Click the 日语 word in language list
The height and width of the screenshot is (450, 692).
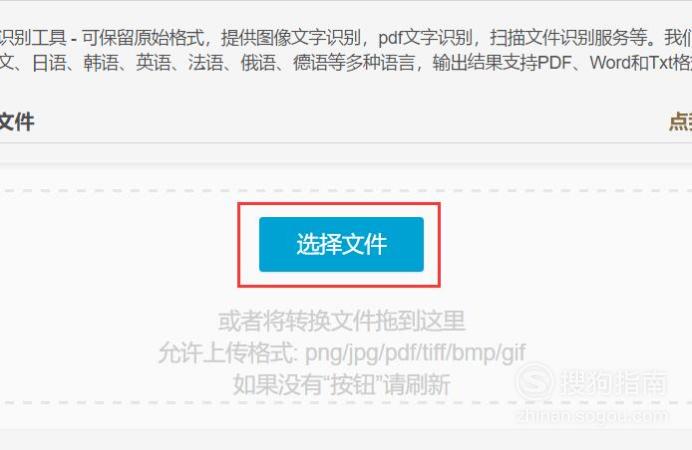[49, 63]
